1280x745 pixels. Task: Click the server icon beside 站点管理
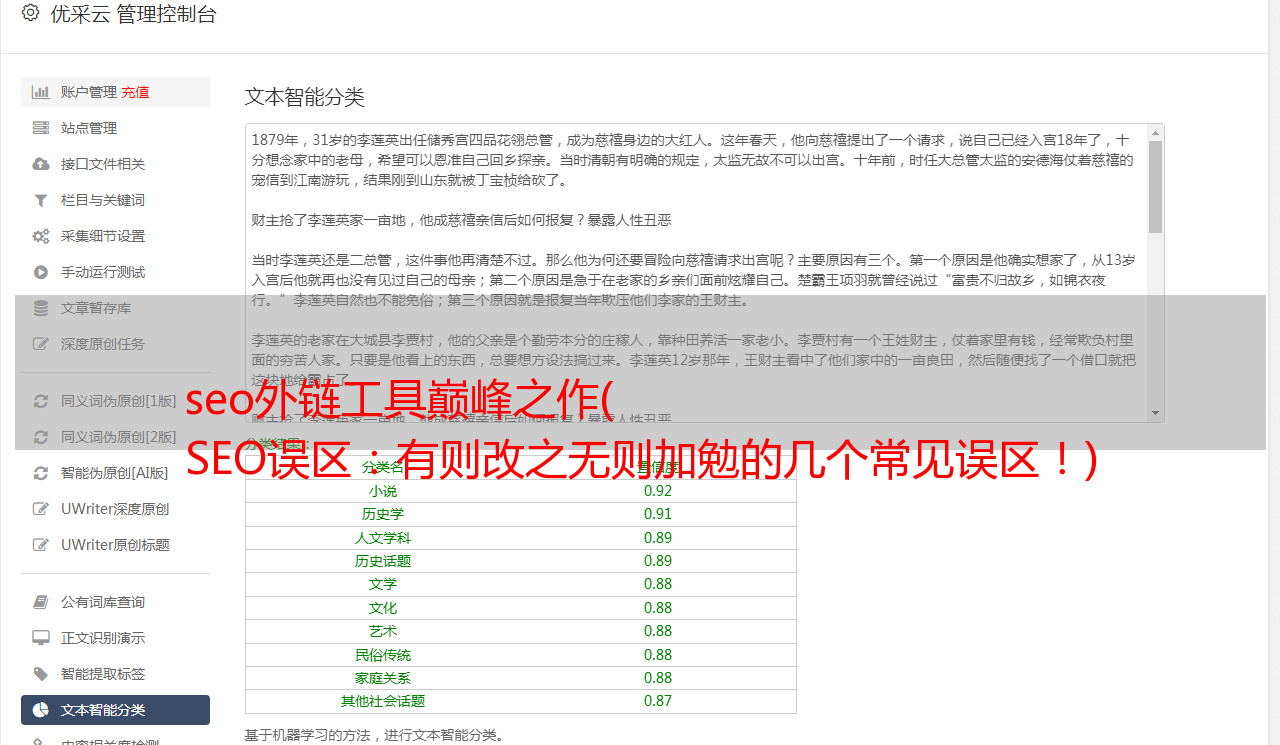click(x=41, y=128)
